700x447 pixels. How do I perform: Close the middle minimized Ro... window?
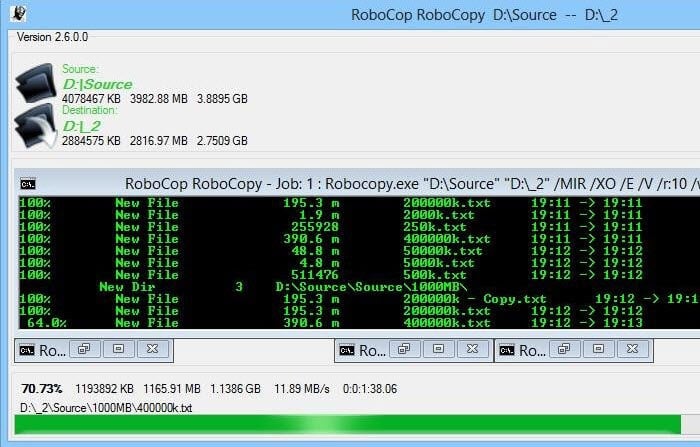pos(473,349)
